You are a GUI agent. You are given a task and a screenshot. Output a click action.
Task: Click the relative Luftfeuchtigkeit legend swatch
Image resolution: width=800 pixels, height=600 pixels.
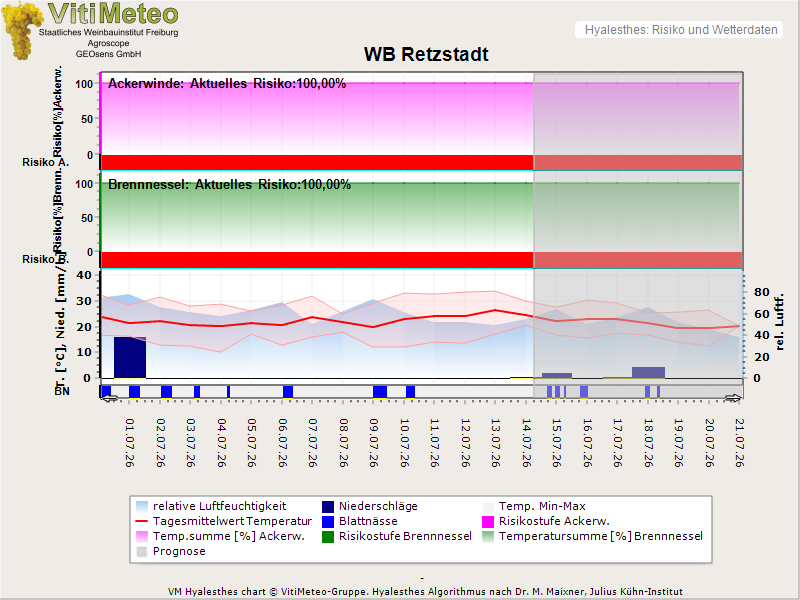(x=142, y=507)
